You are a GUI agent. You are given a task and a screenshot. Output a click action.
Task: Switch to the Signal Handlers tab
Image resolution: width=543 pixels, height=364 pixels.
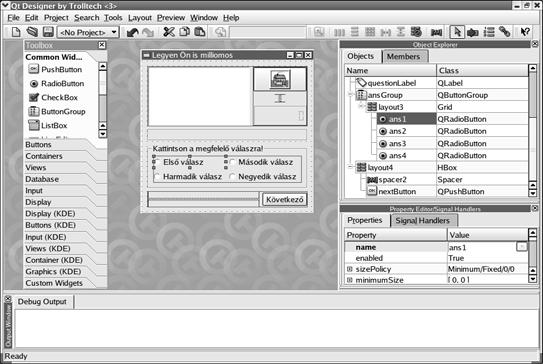(x=422, y=220)
